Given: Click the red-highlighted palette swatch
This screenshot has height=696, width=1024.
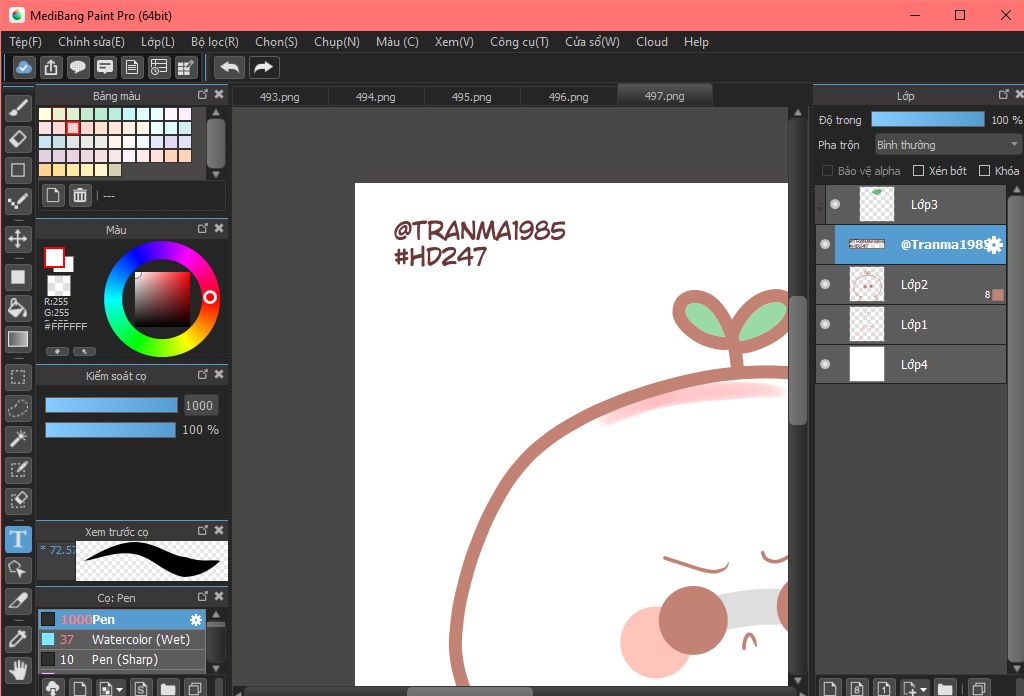Looking at the screenshot, I should click(x=73, y=127).
